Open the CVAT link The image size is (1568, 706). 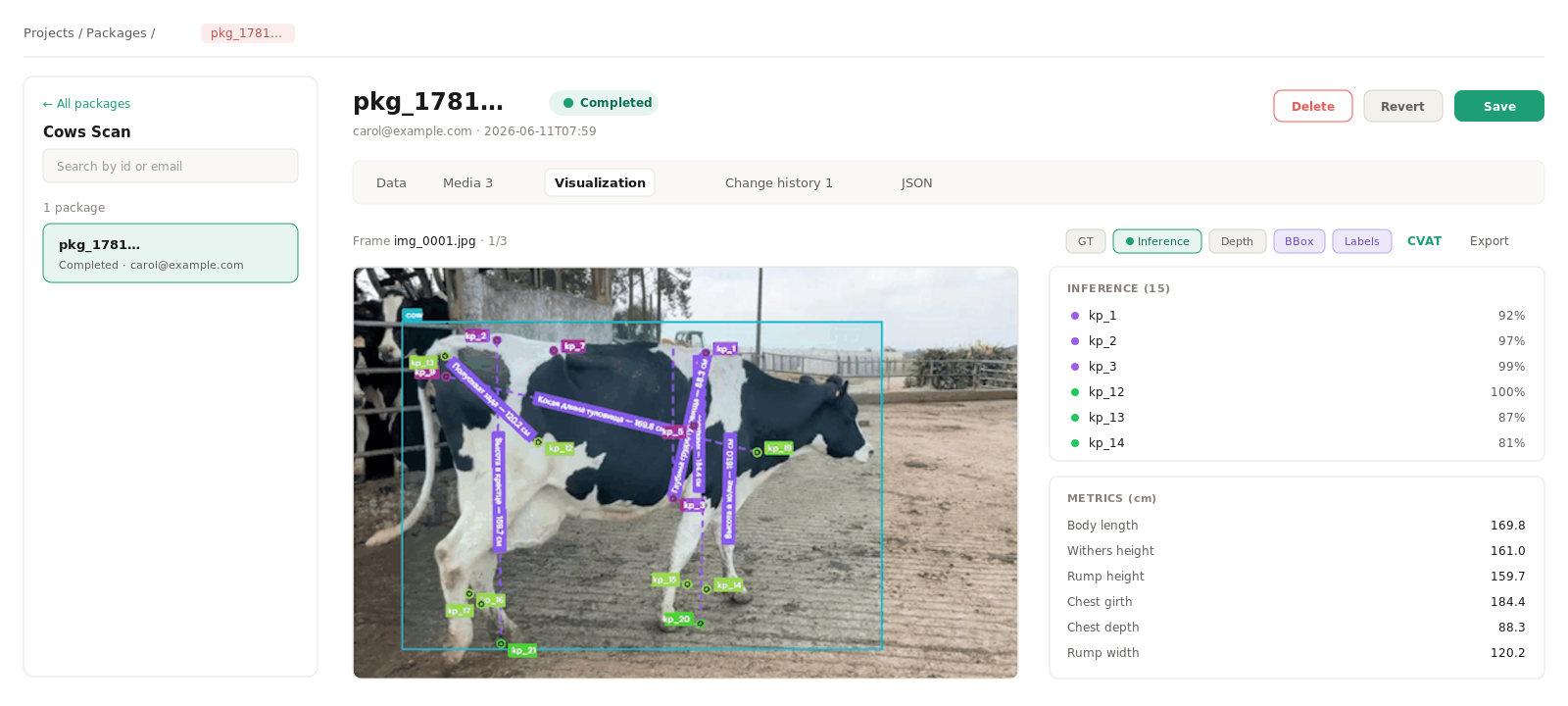[x=1424, y=241]
